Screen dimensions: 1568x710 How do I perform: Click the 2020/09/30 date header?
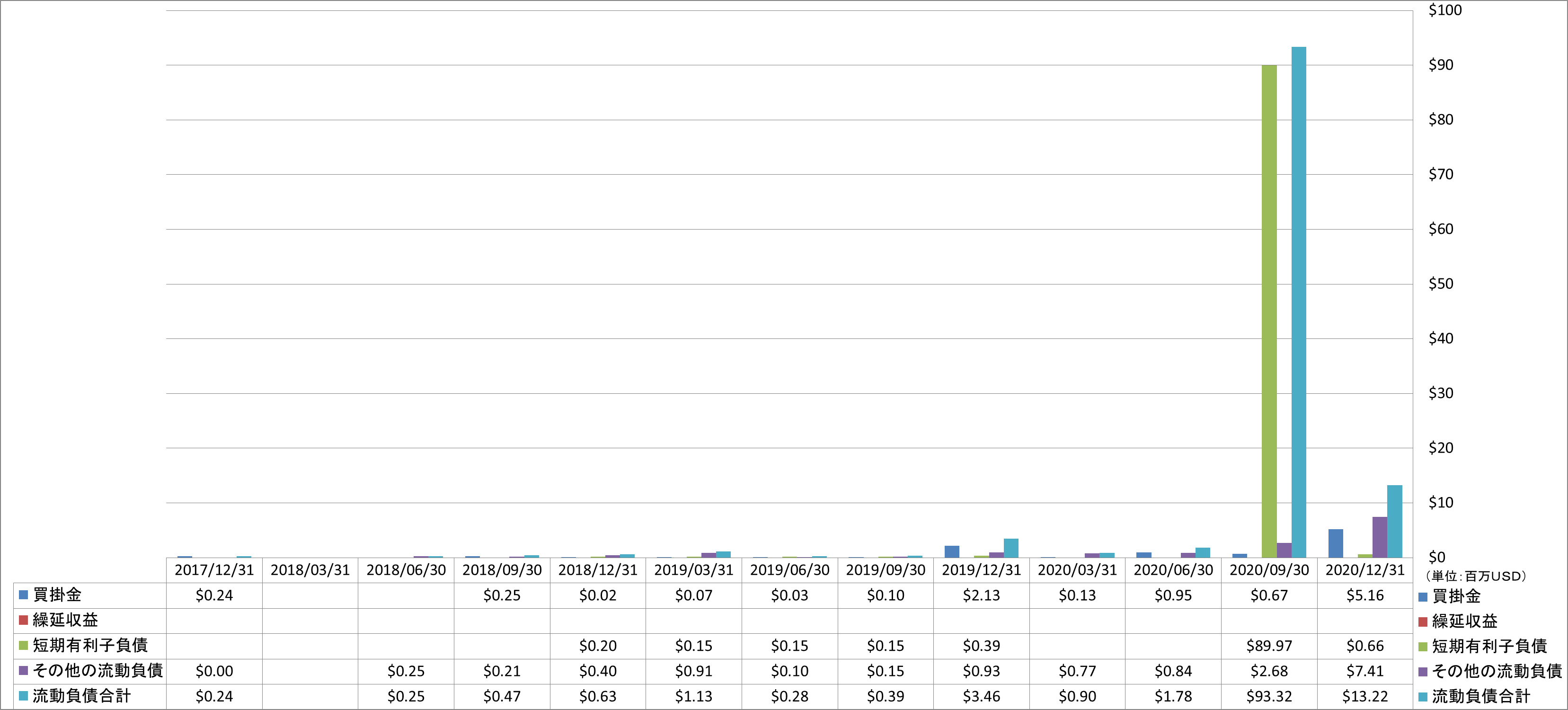click(x=1269, y=570)
